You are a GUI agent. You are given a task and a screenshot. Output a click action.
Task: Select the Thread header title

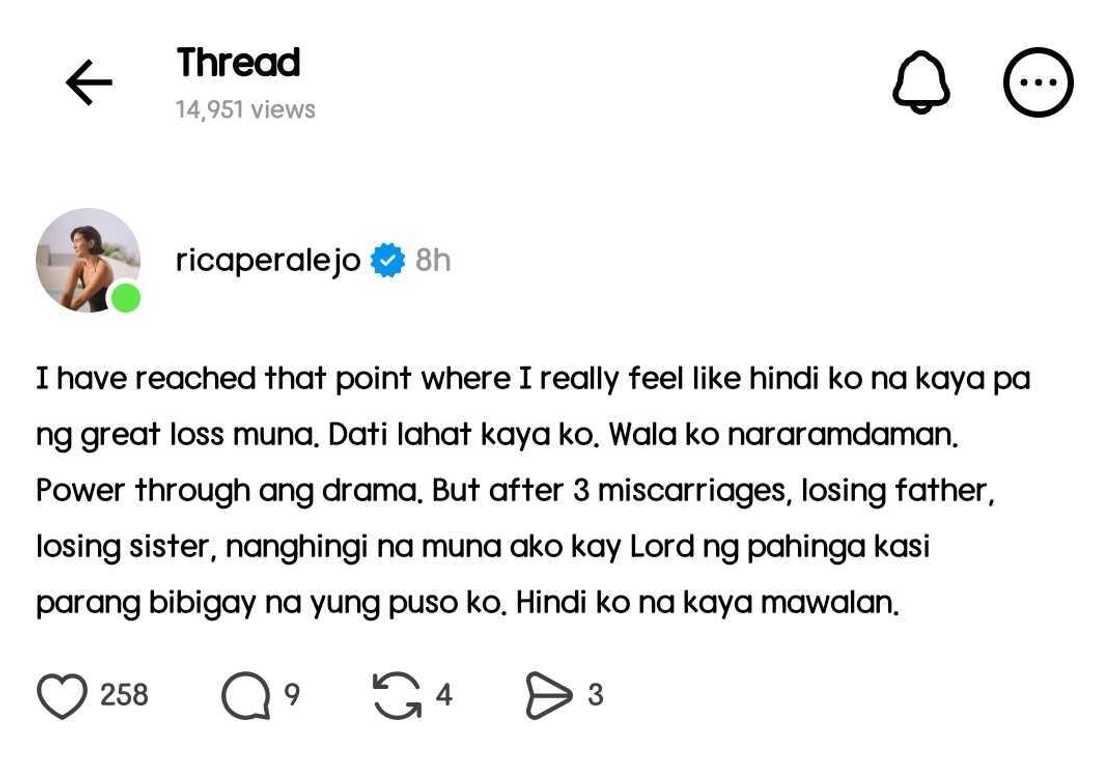(x=238, y=62)
